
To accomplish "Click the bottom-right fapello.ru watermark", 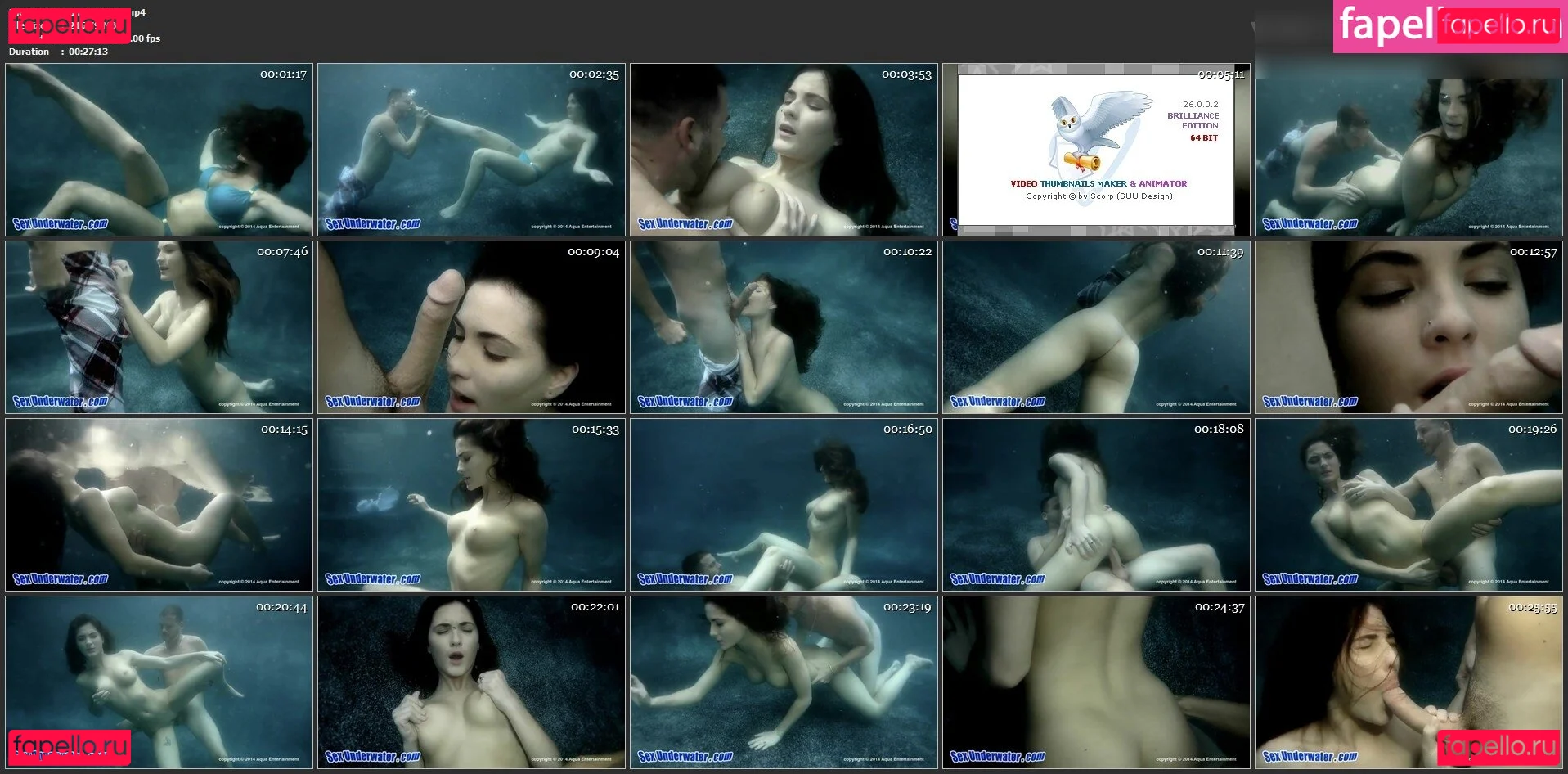I will tap(1498, 746).
